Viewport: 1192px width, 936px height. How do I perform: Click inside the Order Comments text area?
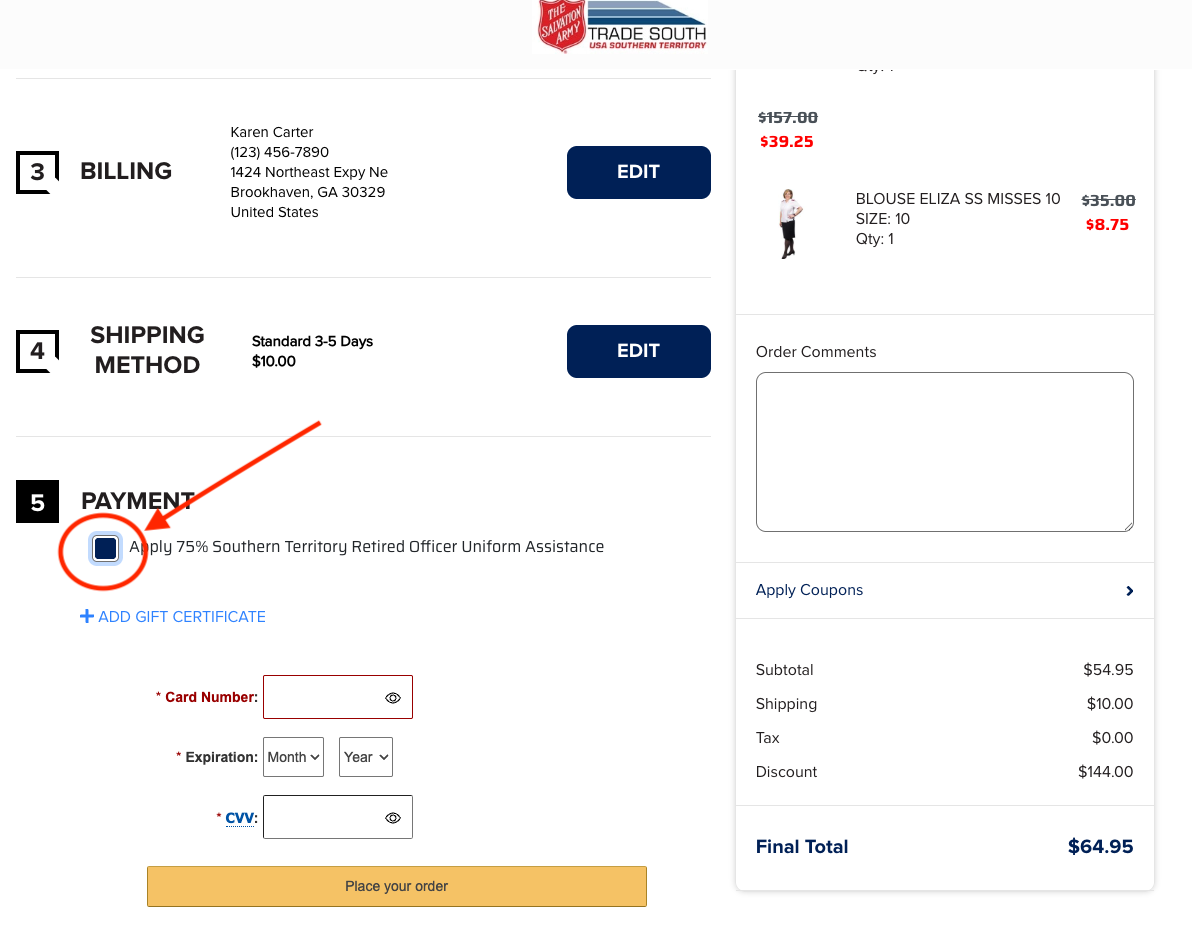(944, 452)
